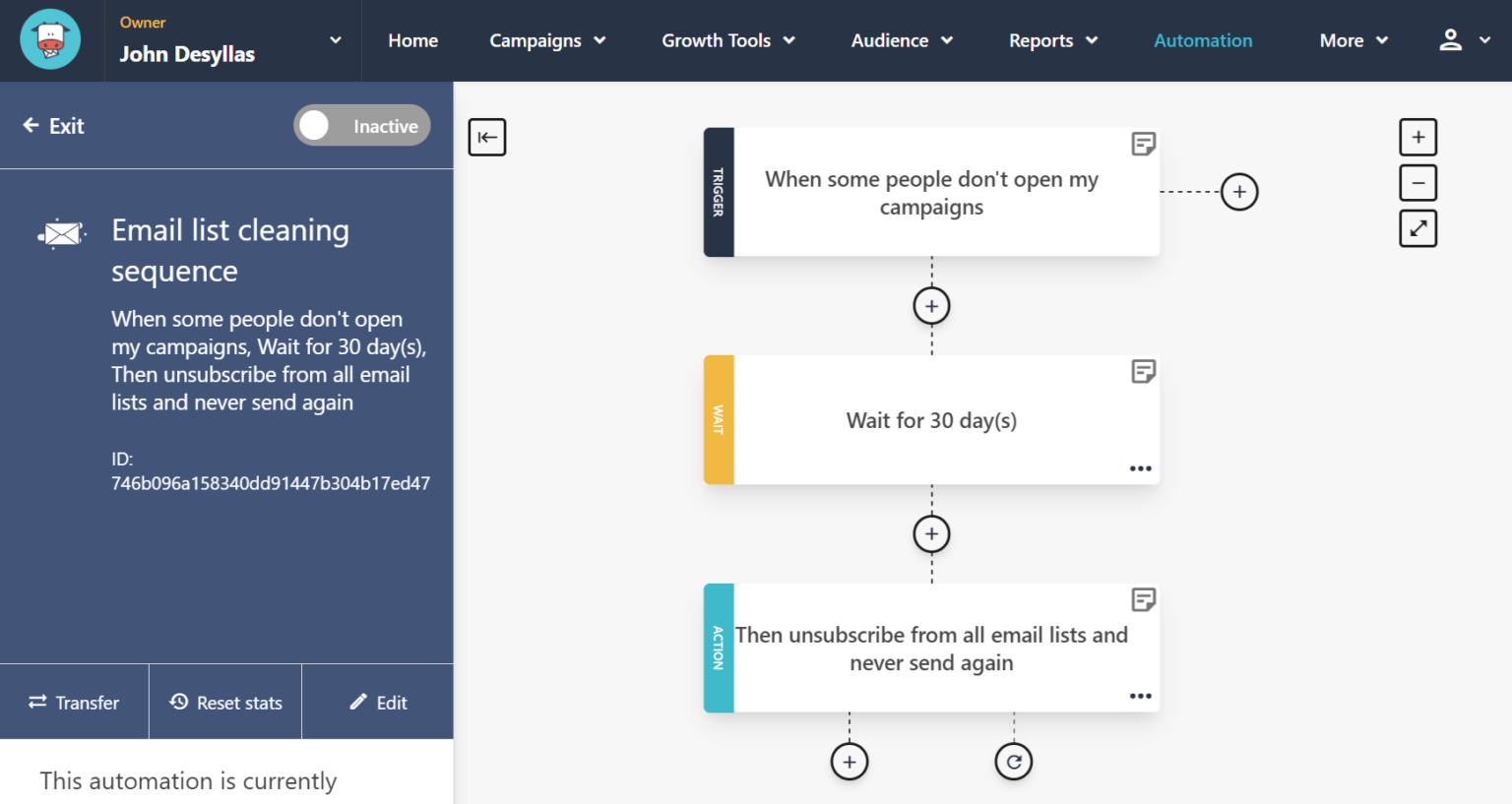Viewport: 1512px width, 804px height.
Task: Expand the Campaigns dropdown
Action: click(x=547, y=40)
